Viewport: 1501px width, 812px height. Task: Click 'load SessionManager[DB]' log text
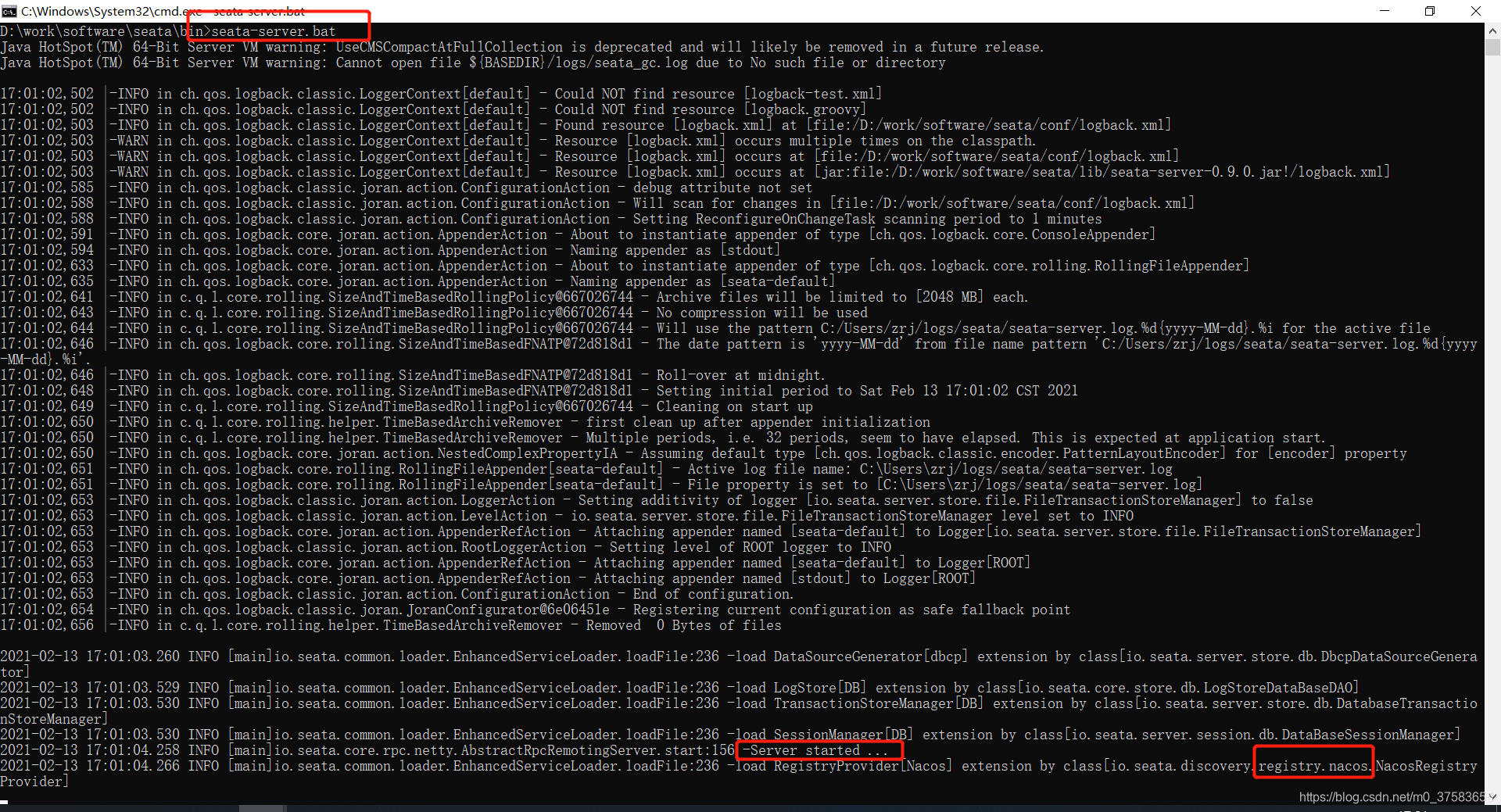pyautogui.click(x=824, y=735)
